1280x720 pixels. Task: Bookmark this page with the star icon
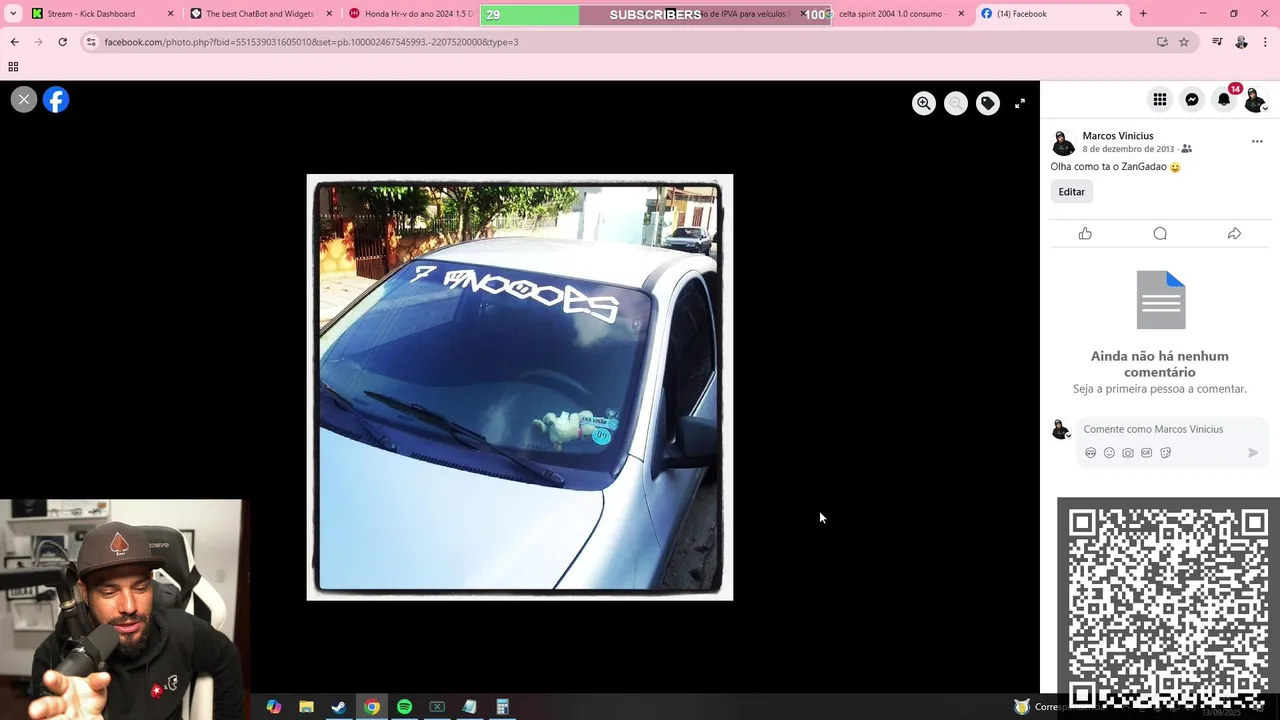click(x=1184, y=42)
